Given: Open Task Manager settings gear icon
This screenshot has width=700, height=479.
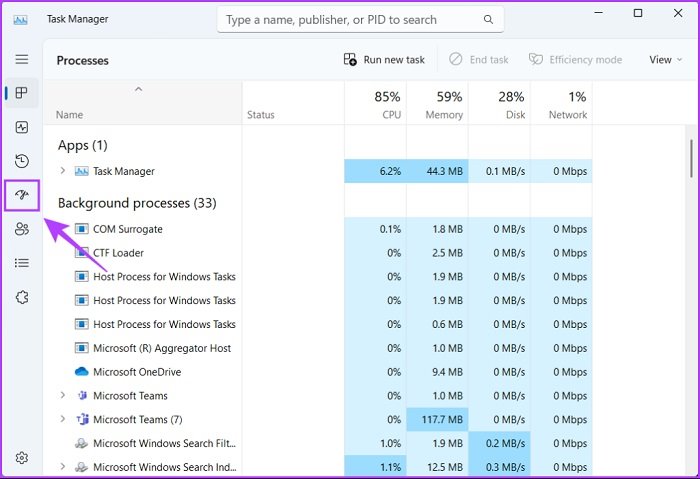Looking at the screenshot, I should (x=21, y=458).
